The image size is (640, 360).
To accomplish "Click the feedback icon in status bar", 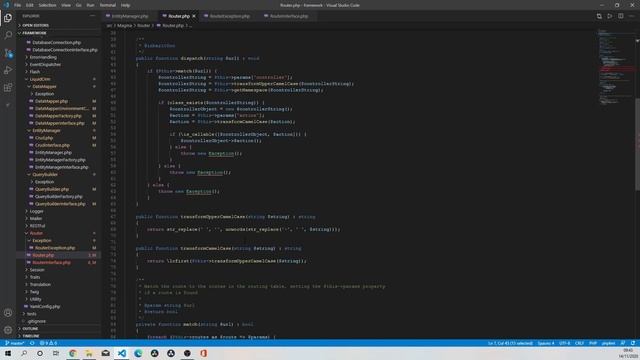I will tap(623, 343).
